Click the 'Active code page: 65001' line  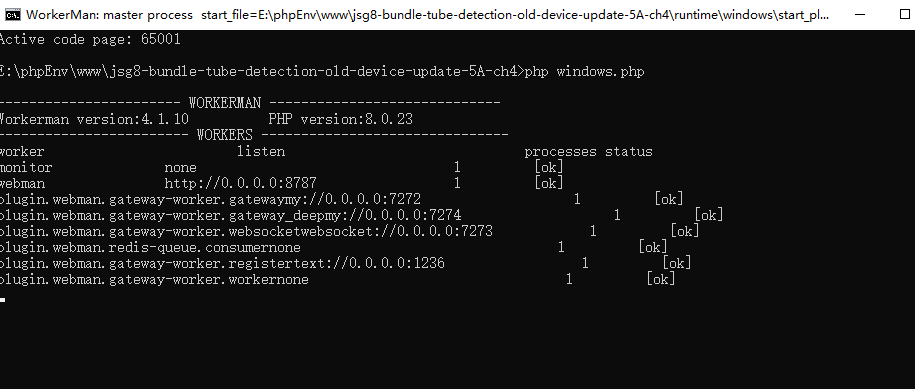[x=90, y=40]
